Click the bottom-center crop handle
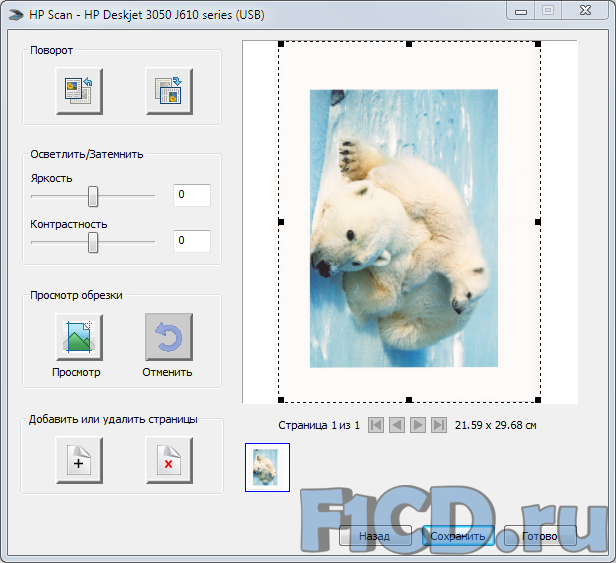This screenshot has width=616, height=563. tap(409, 400)
